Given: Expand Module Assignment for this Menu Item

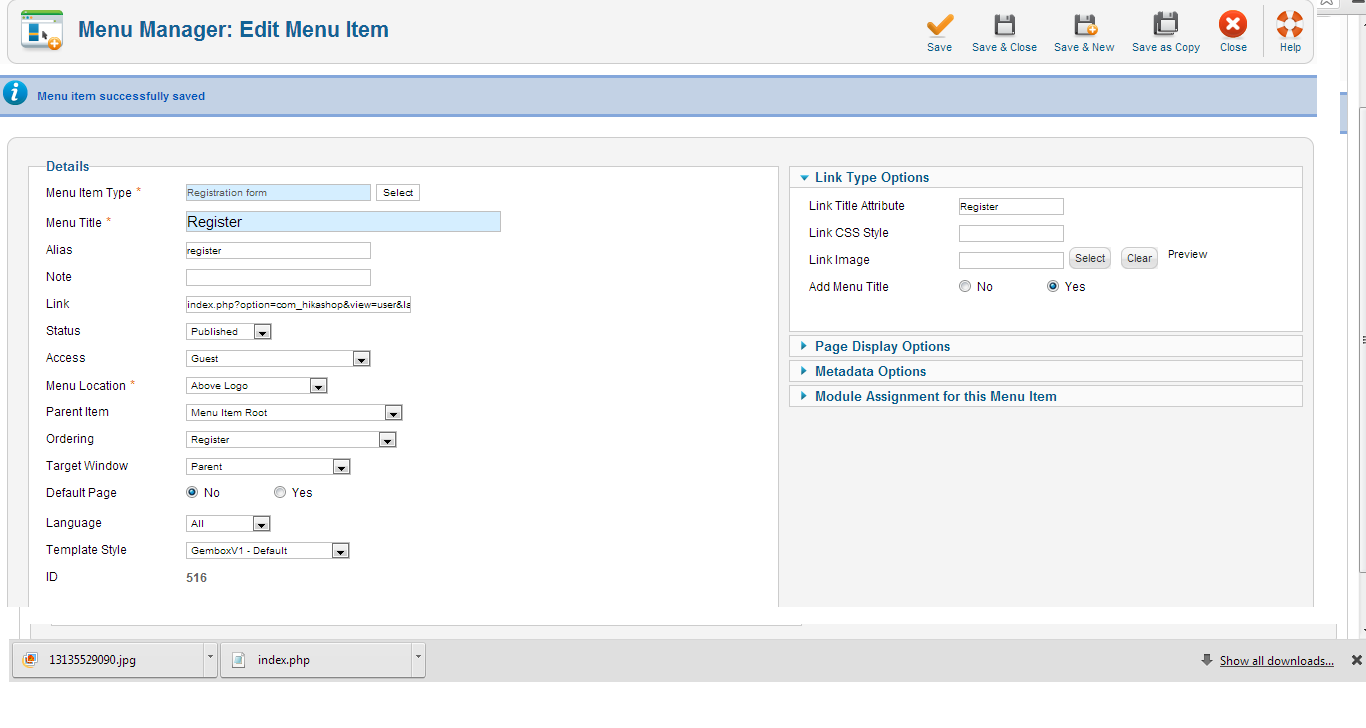Looking at the screenshot, I should [x=1046, y=396].
